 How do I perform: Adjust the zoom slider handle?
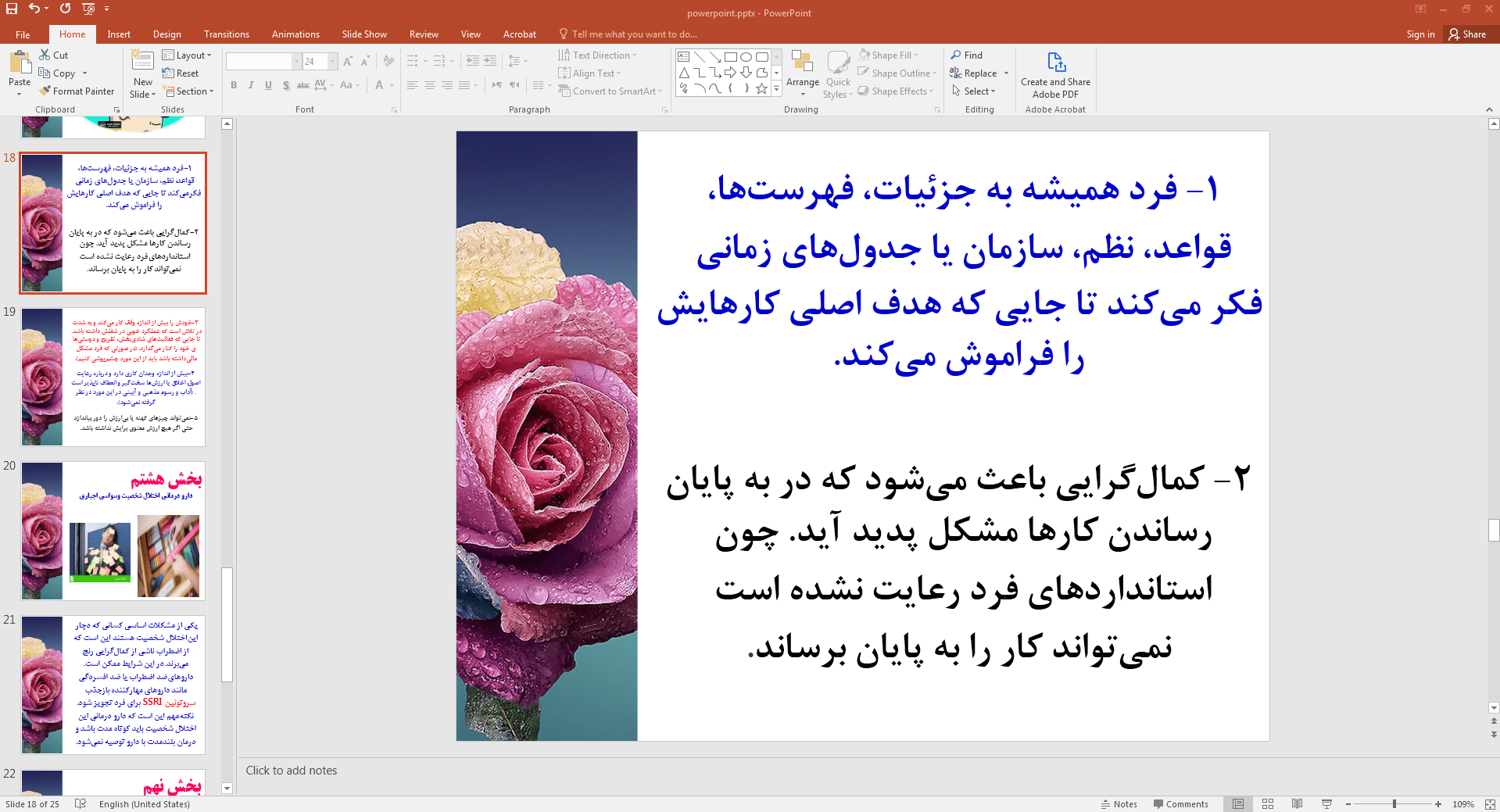(x=1394, y=804)
